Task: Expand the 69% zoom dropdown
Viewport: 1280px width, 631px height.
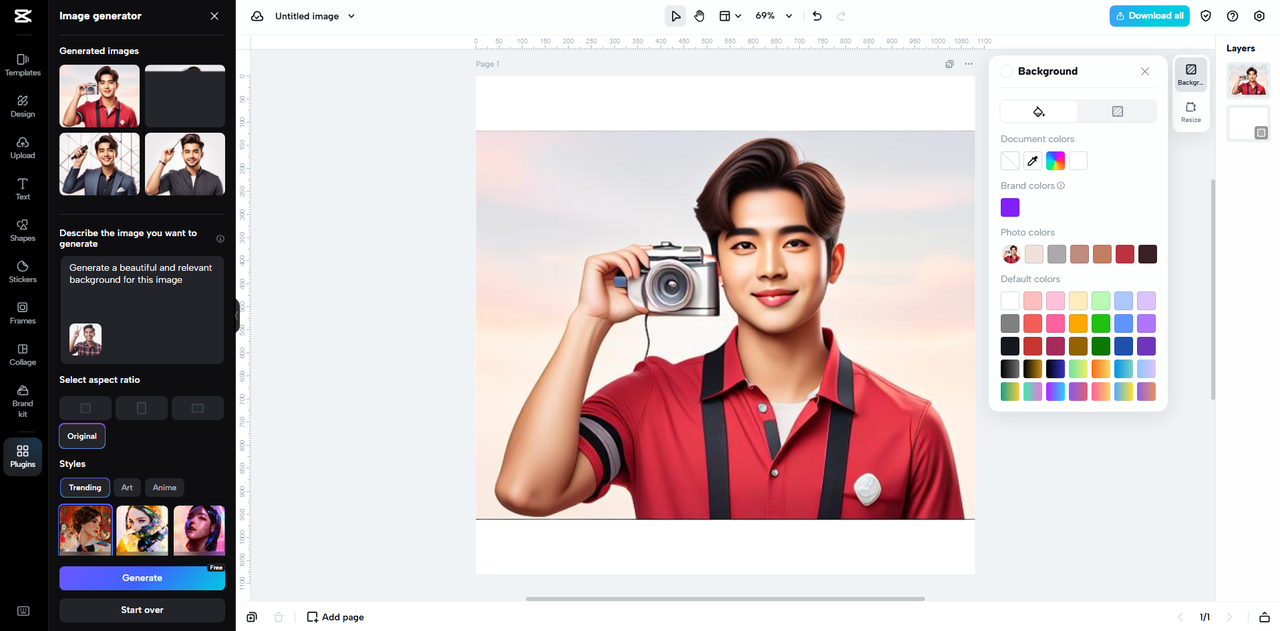Action: click(x=774, y=16)
